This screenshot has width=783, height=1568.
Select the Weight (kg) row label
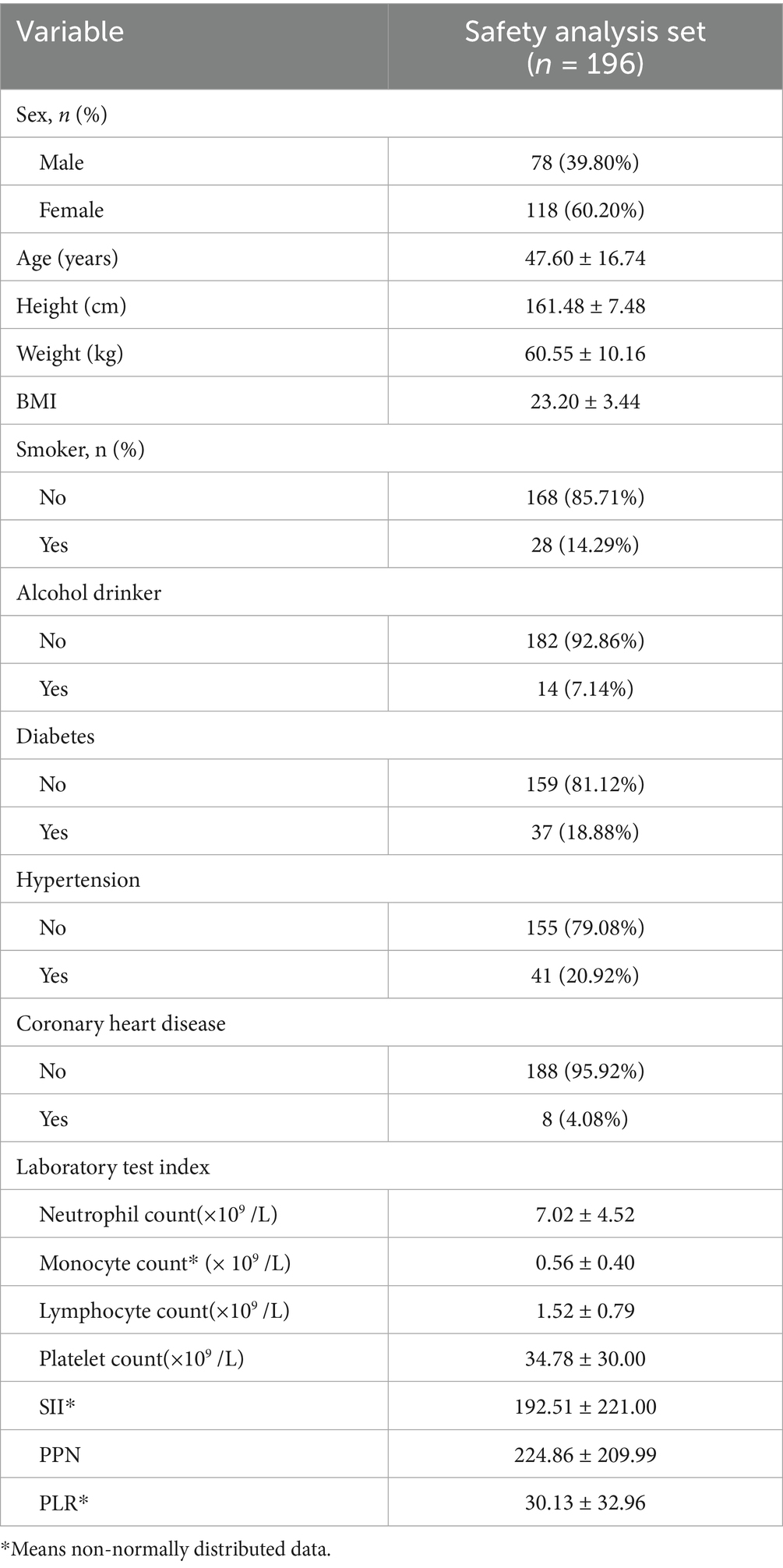(x=69, y=354)
